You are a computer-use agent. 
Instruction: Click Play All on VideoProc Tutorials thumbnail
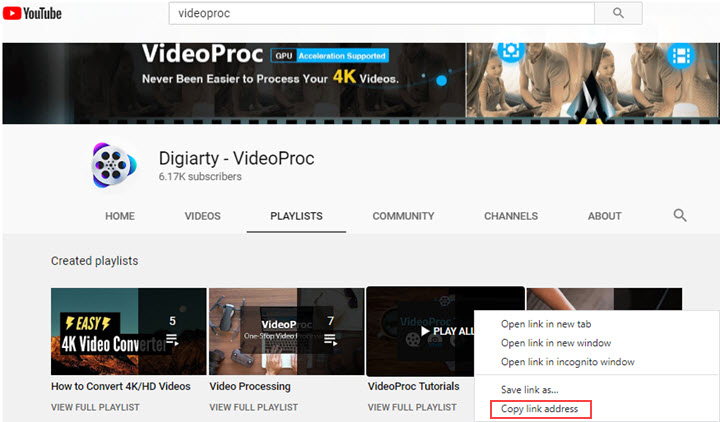tap(448, 331)
